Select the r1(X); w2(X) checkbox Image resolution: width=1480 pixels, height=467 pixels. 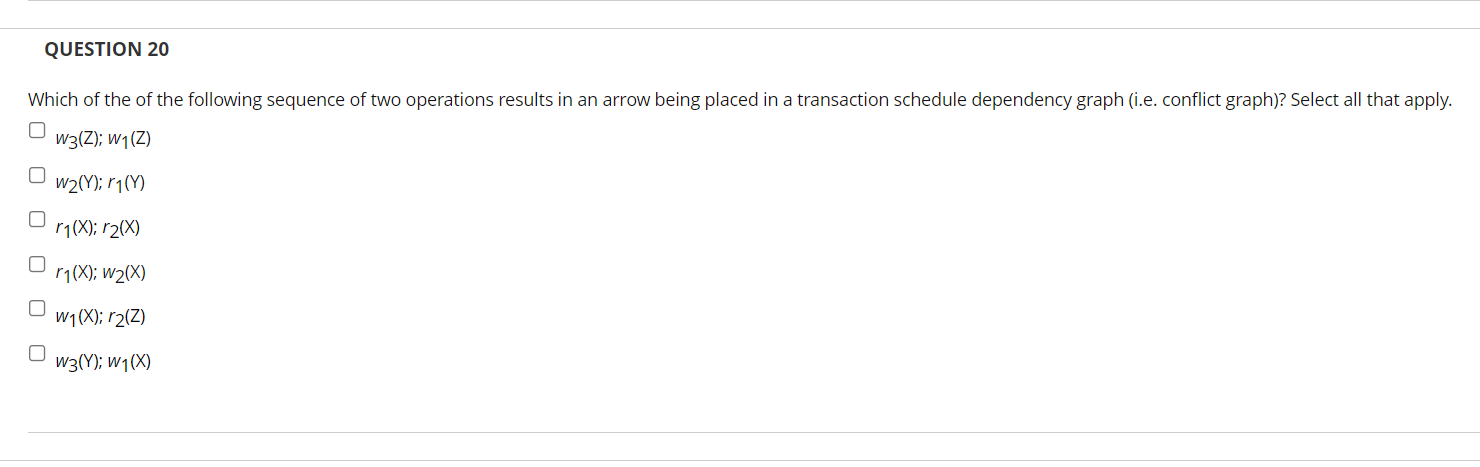coord(37,264)
